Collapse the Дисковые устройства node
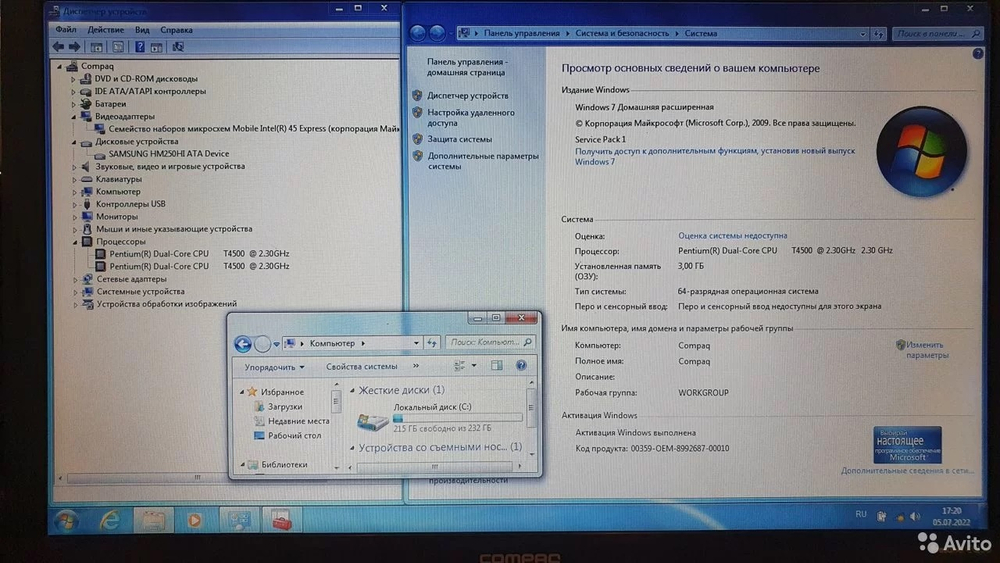The width and height of the screenshot is (1000, 563). (x=73, y=142)
